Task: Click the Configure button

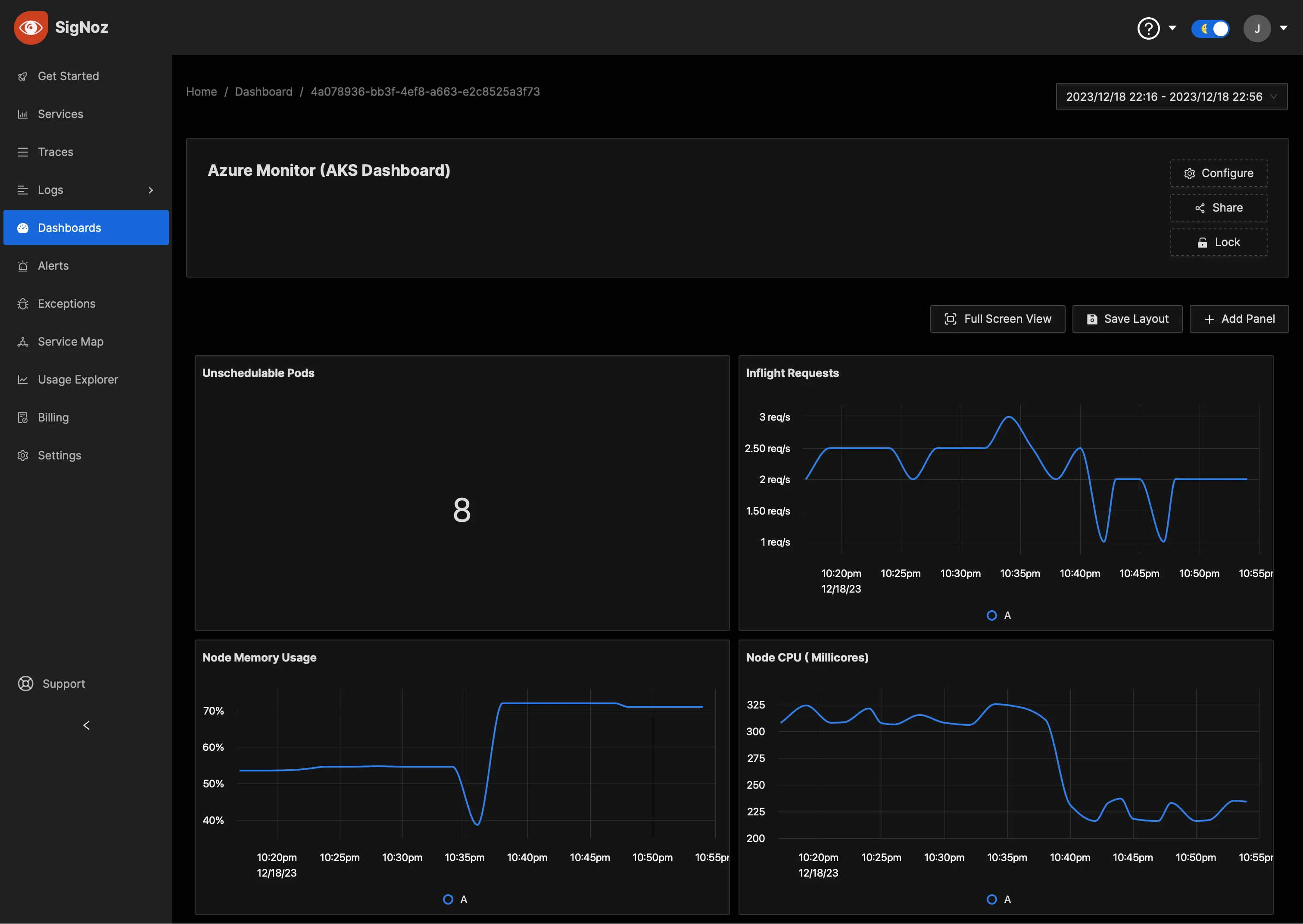Action: (1218, 173)
